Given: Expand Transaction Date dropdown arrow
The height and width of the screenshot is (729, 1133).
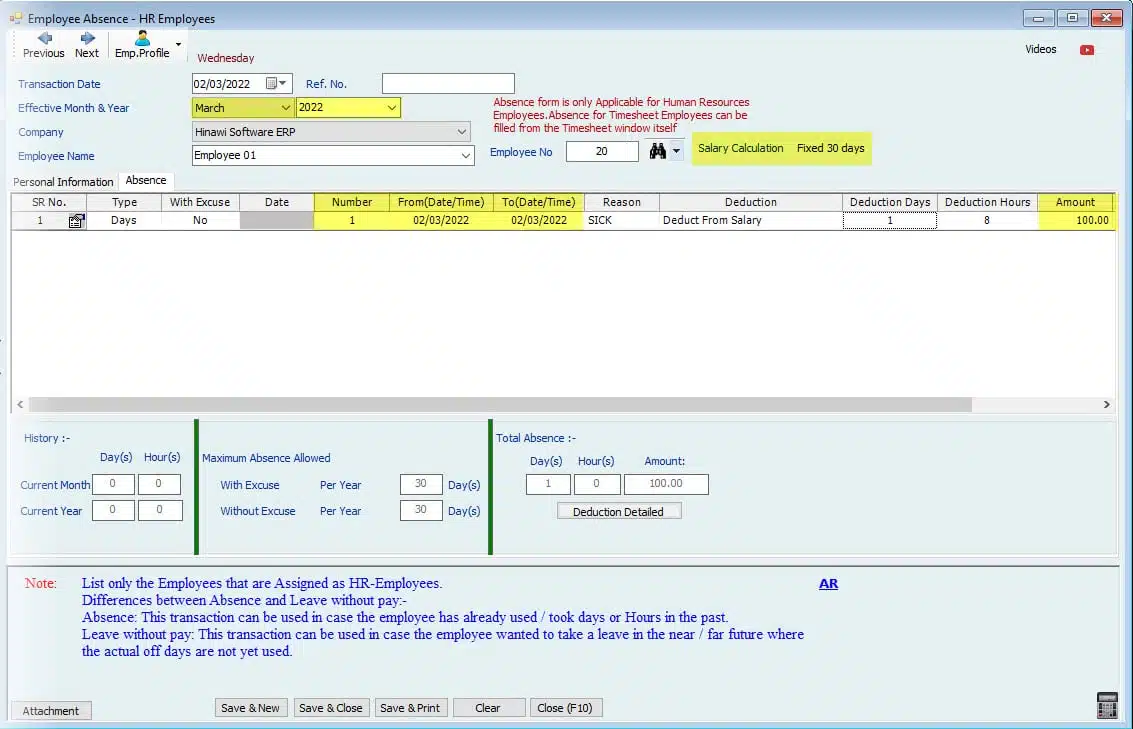Looking at the screenshot, I should point(283,84).
